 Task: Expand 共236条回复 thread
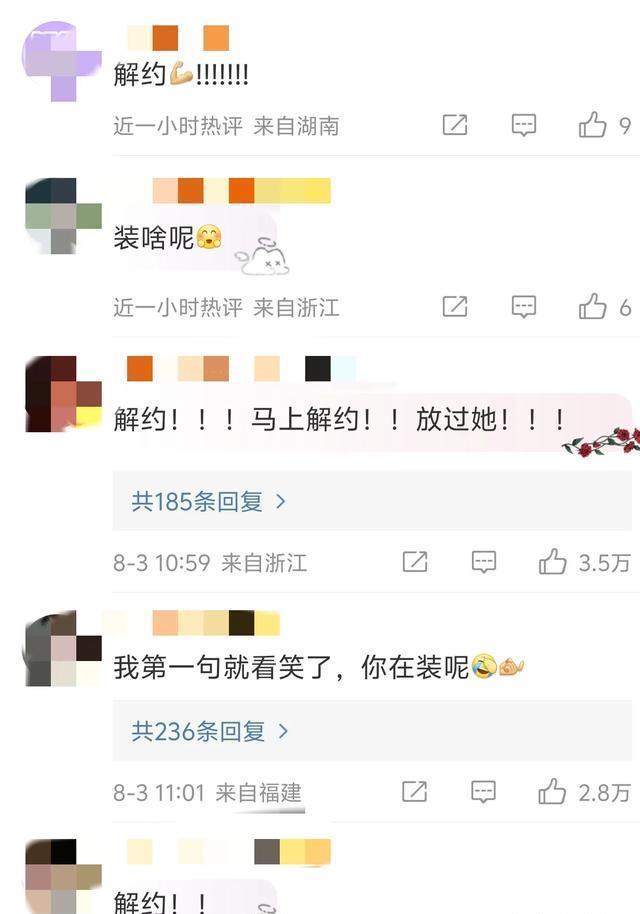click(372, 731)
